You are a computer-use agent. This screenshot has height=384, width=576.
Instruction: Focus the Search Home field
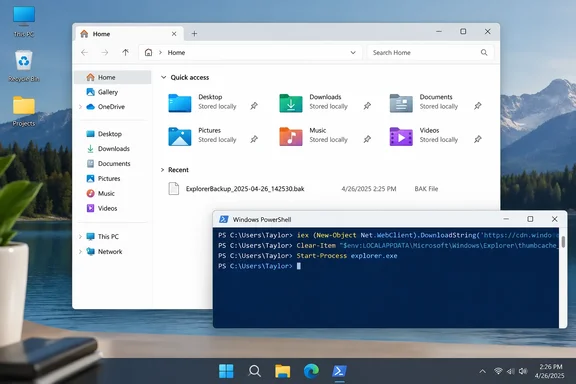tap(431, 53)
